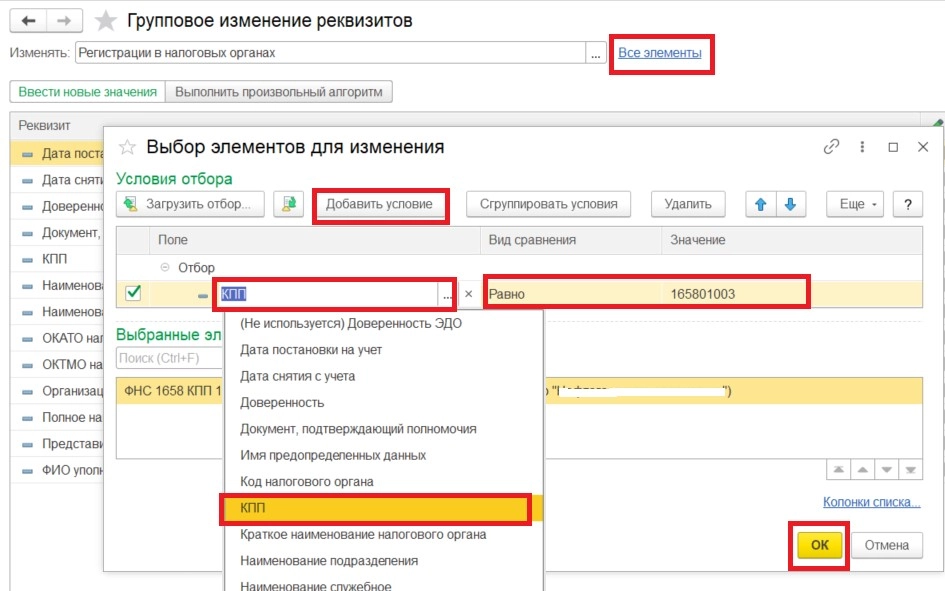The height and width of the screenshot is (591, 945).
Task: Uncheck the КПП condition checkbox
Action: 133,293
